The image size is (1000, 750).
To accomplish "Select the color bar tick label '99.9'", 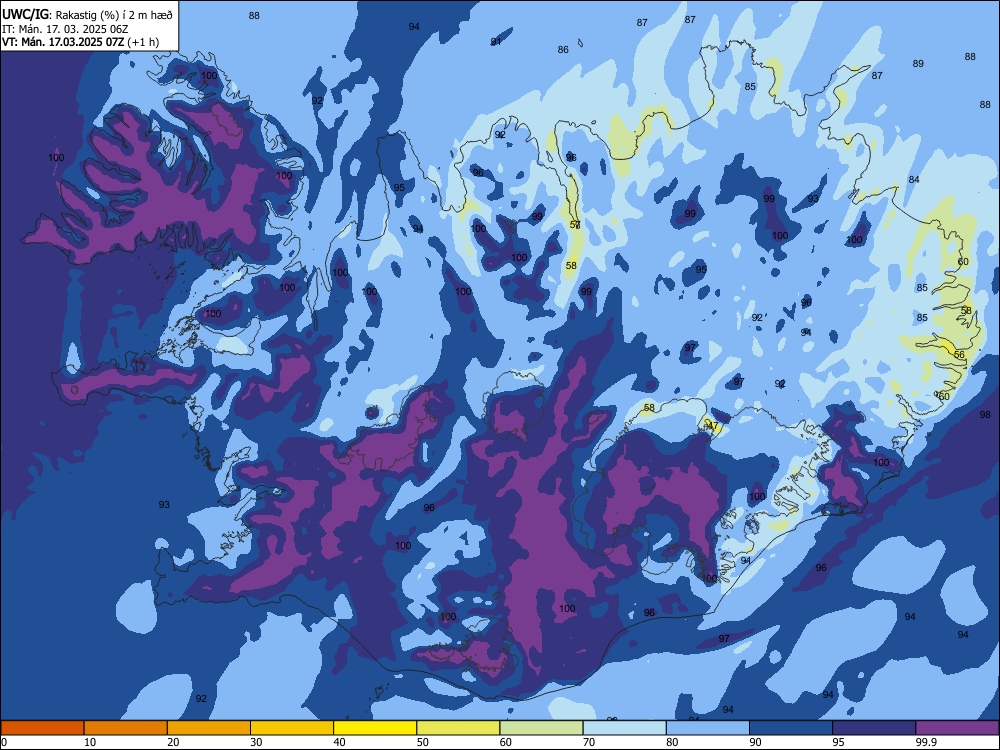I will [x=926, y=742].
